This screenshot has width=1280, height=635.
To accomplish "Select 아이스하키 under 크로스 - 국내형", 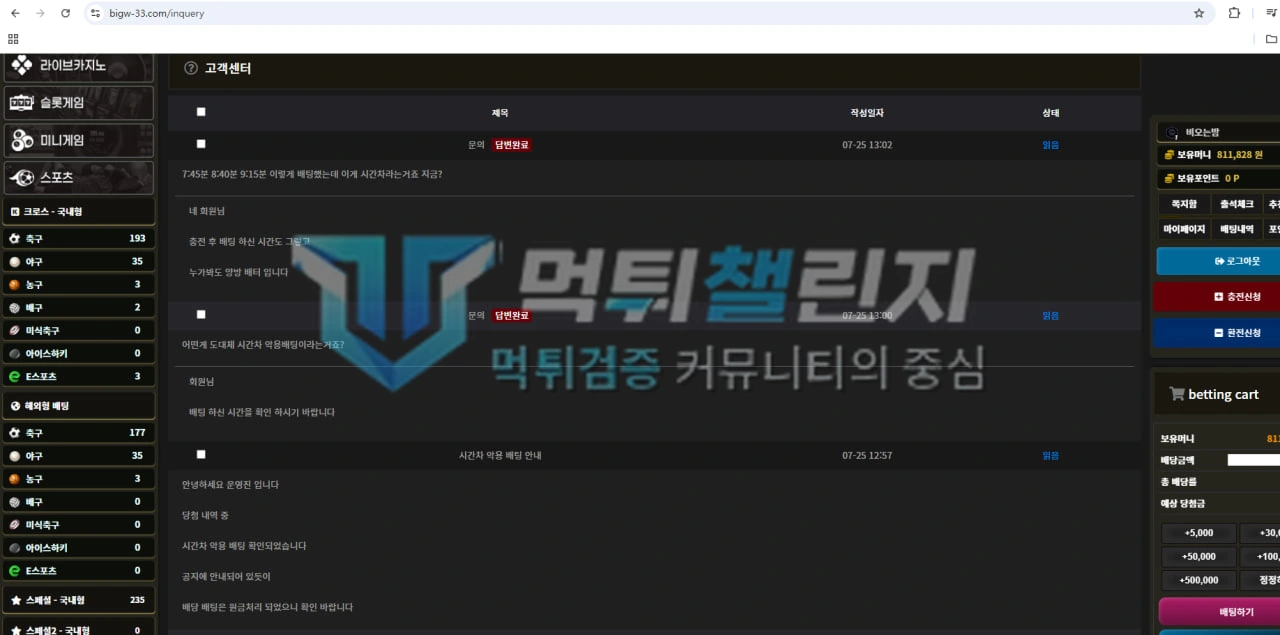I will pos(79,353).
